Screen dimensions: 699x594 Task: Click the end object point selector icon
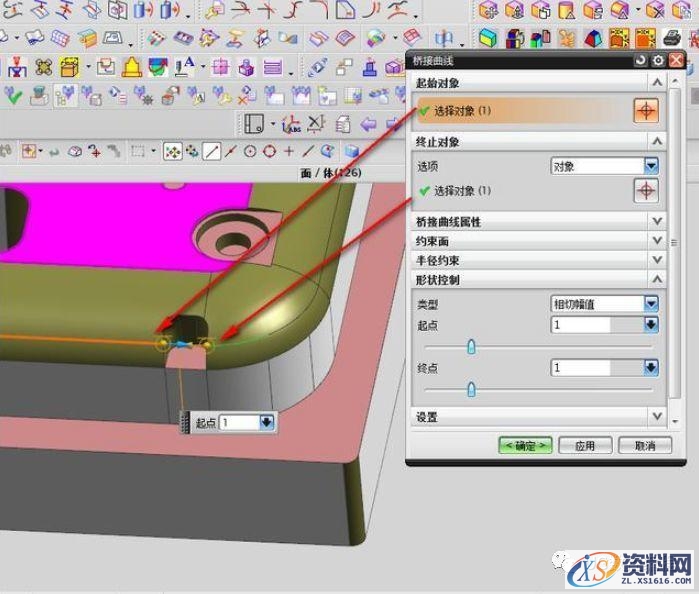point(647,190)
